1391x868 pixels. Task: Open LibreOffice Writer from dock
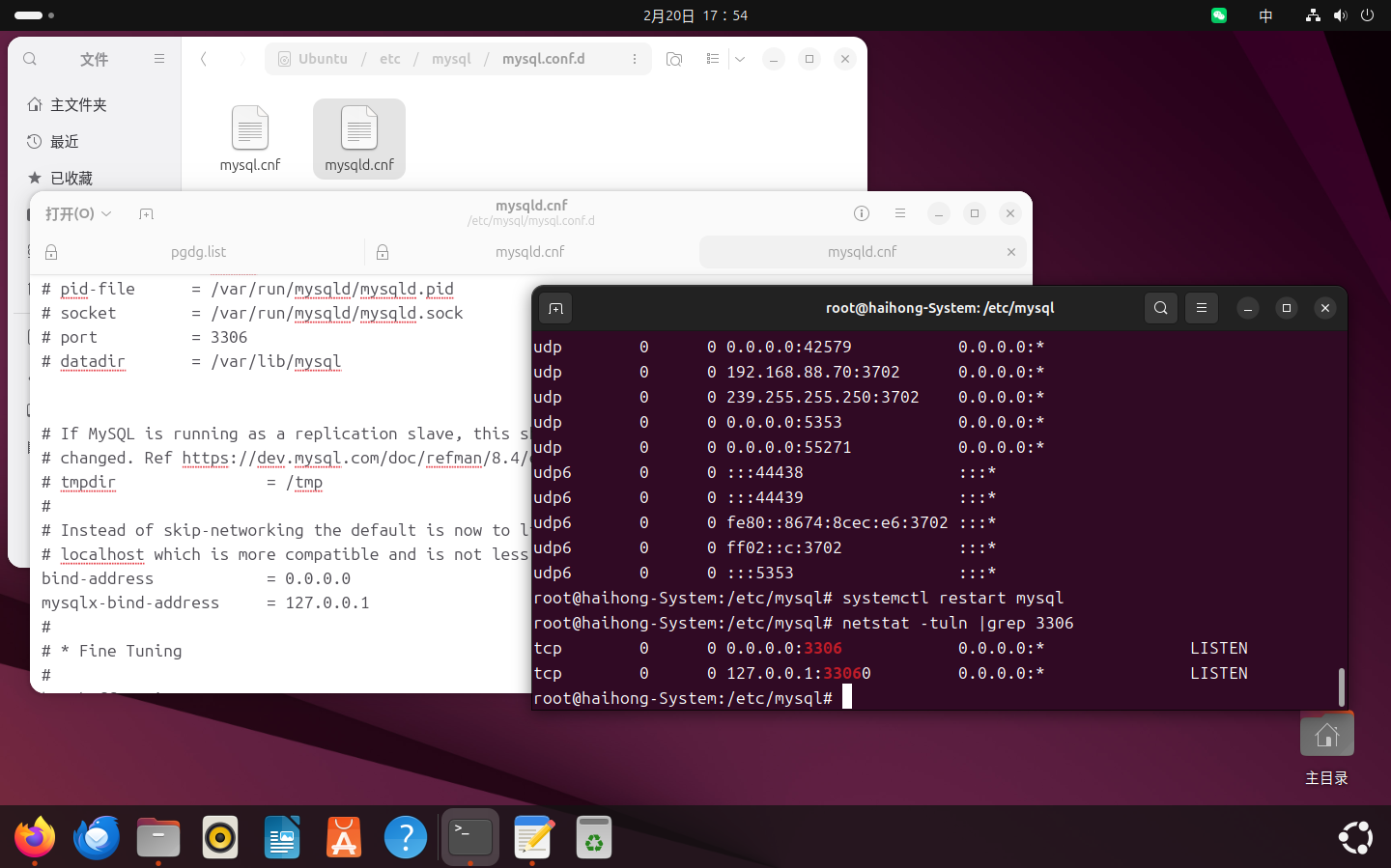pos(282,837)
